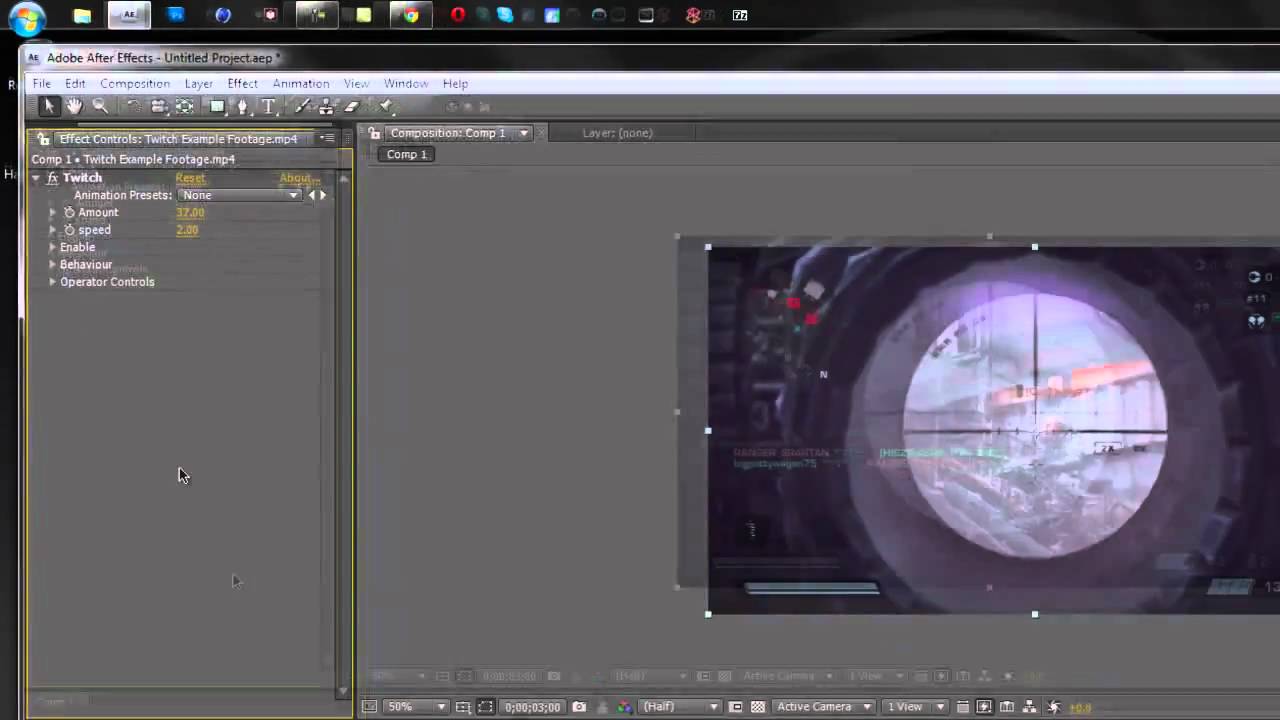The image size is (1280, 720).
Task: Open Opera from the taskbar
Action: tap(458, 15)
